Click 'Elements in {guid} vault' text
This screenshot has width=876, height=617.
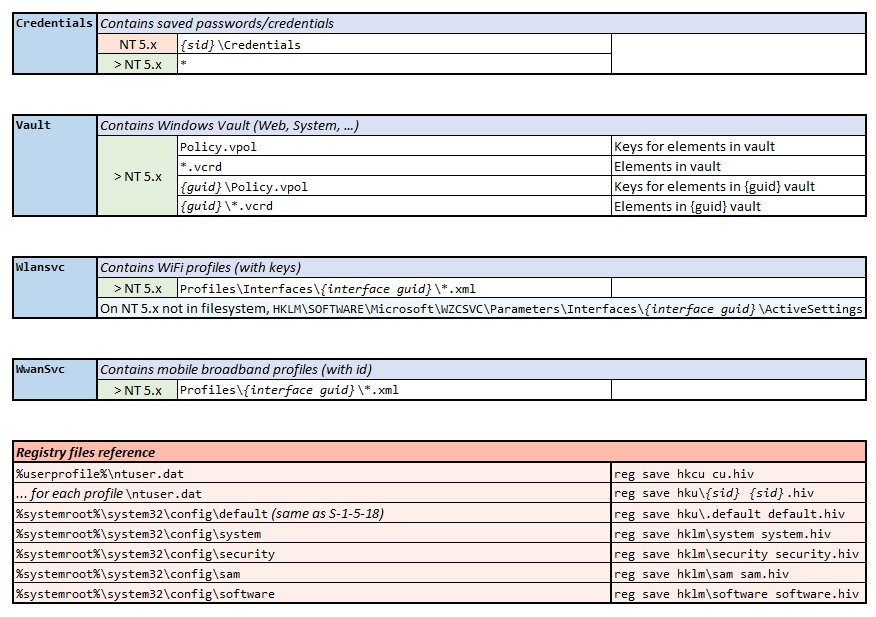pyautogui.click(x=687, y=206)
